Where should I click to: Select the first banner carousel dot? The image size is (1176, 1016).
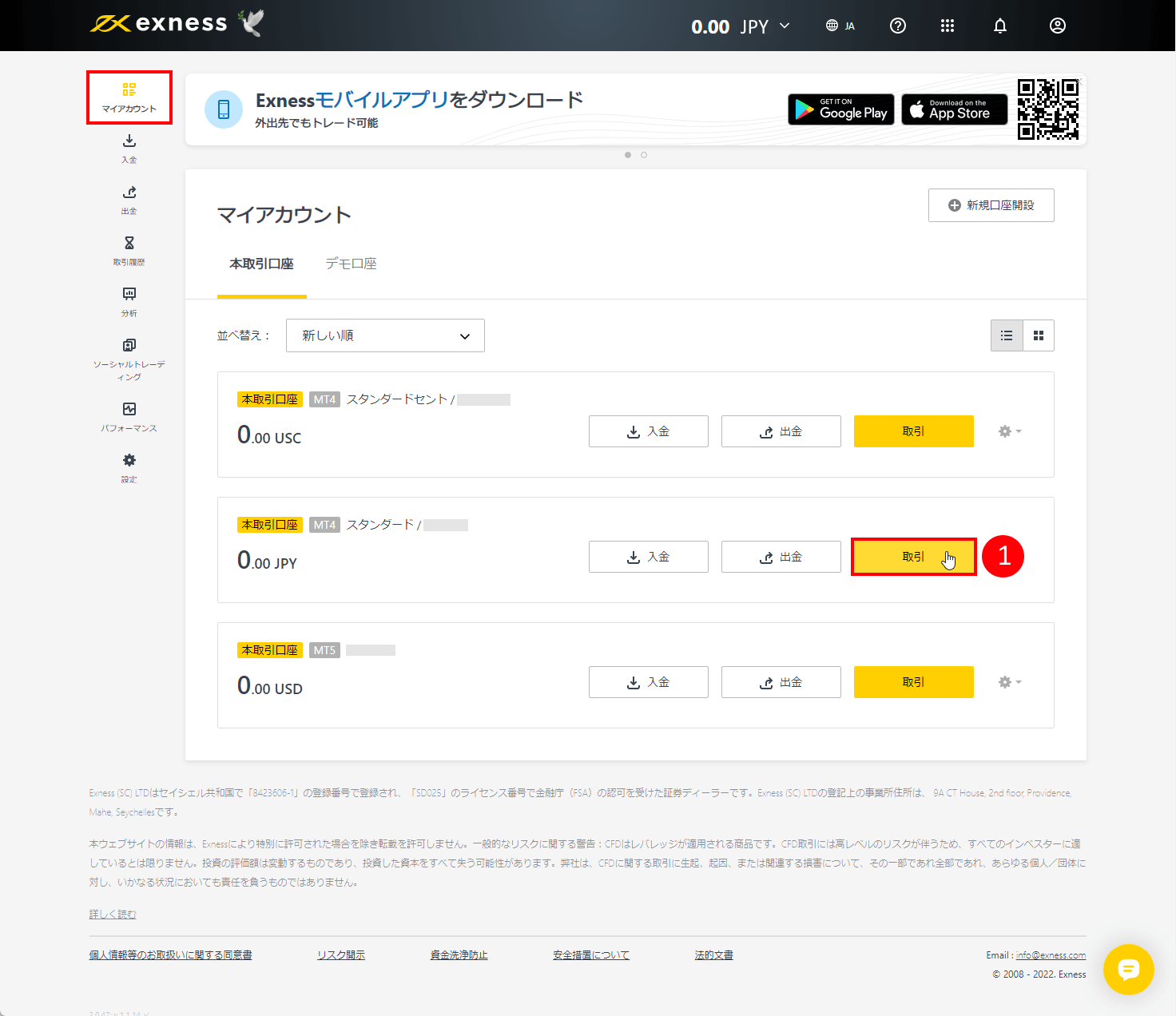(628, 155)
